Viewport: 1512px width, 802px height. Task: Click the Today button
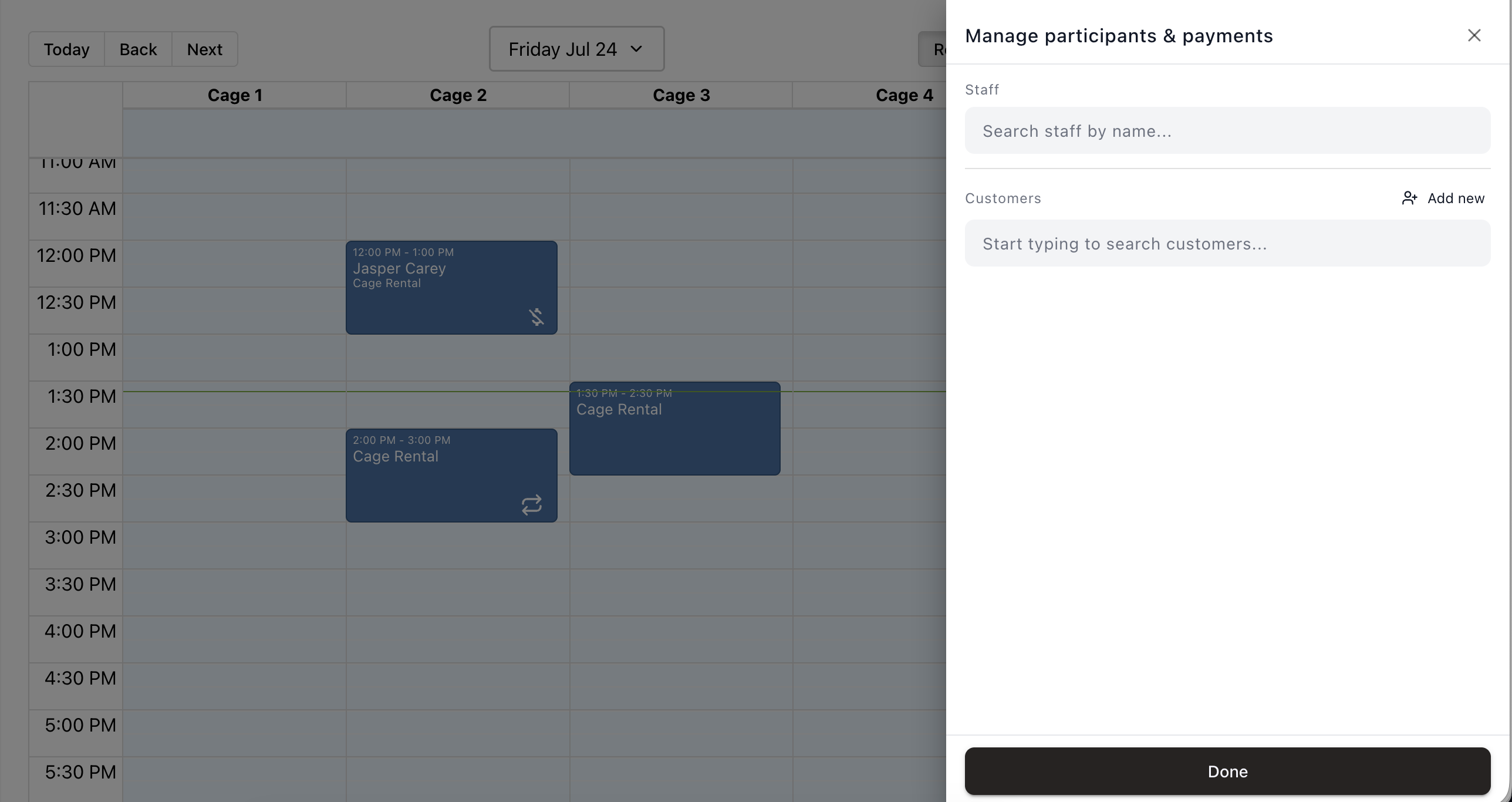click(66, 49)
